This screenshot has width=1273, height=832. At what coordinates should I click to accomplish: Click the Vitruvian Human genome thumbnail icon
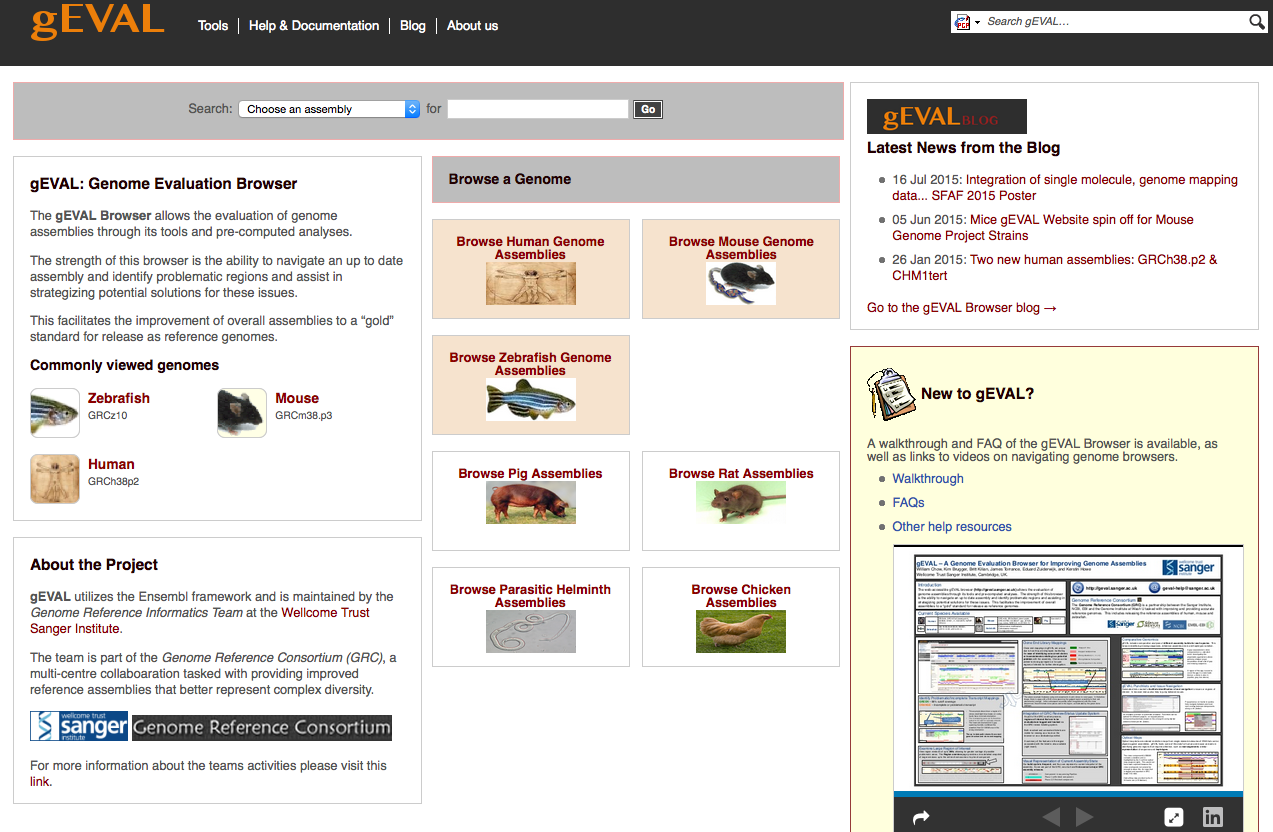pyautogui.click(x=55, y=479)
